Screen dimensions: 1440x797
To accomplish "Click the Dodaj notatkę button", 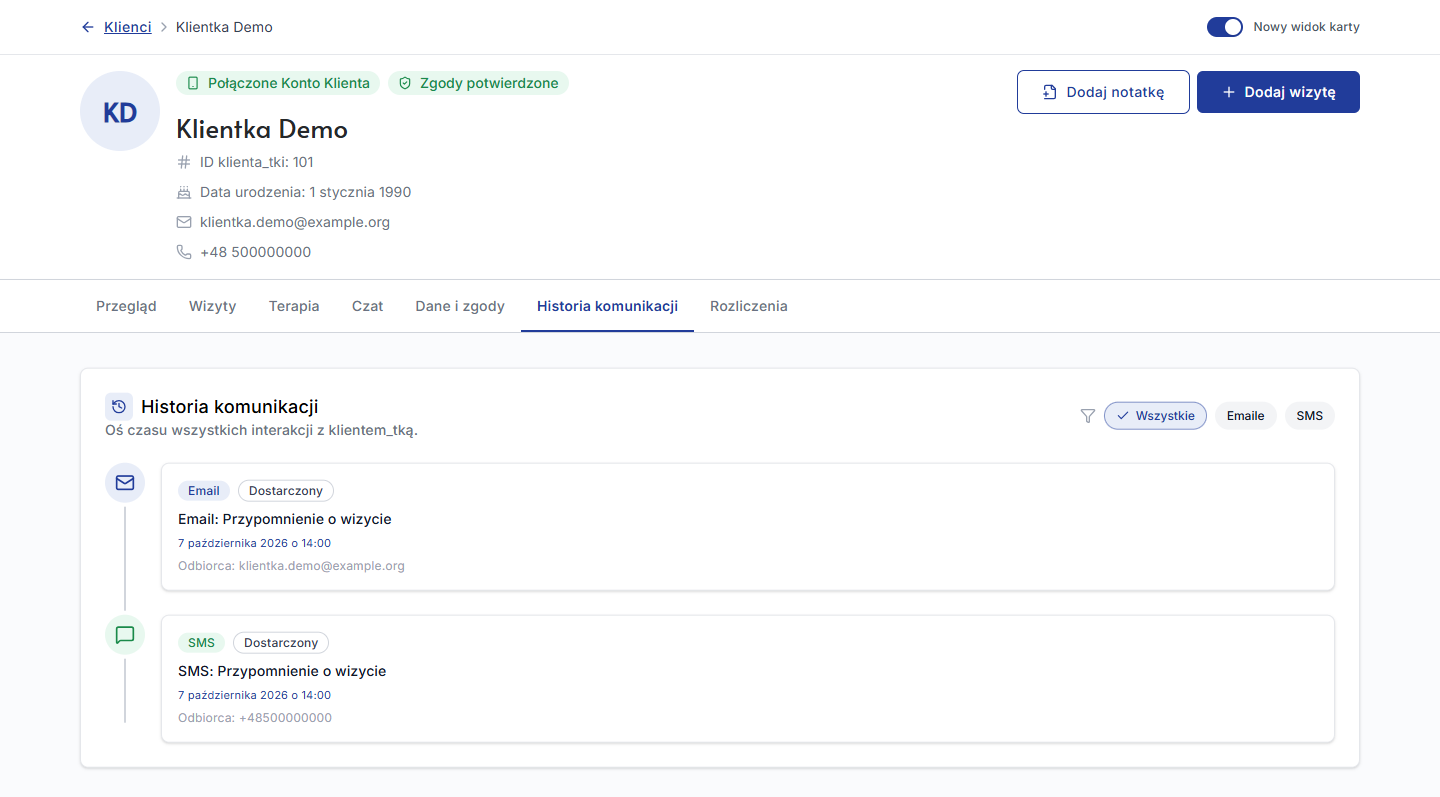I will coord(1103,92).
